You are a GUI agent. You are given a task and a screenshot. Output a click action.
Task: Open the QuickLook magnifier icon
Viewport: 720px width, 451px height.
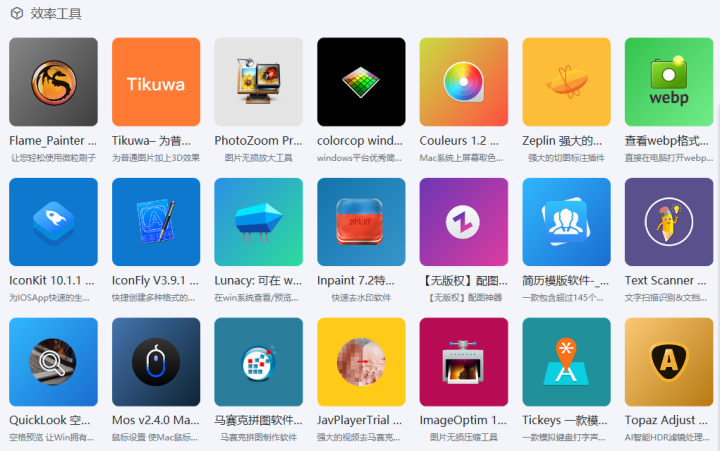pyautogui.click(x=53, y=362)
